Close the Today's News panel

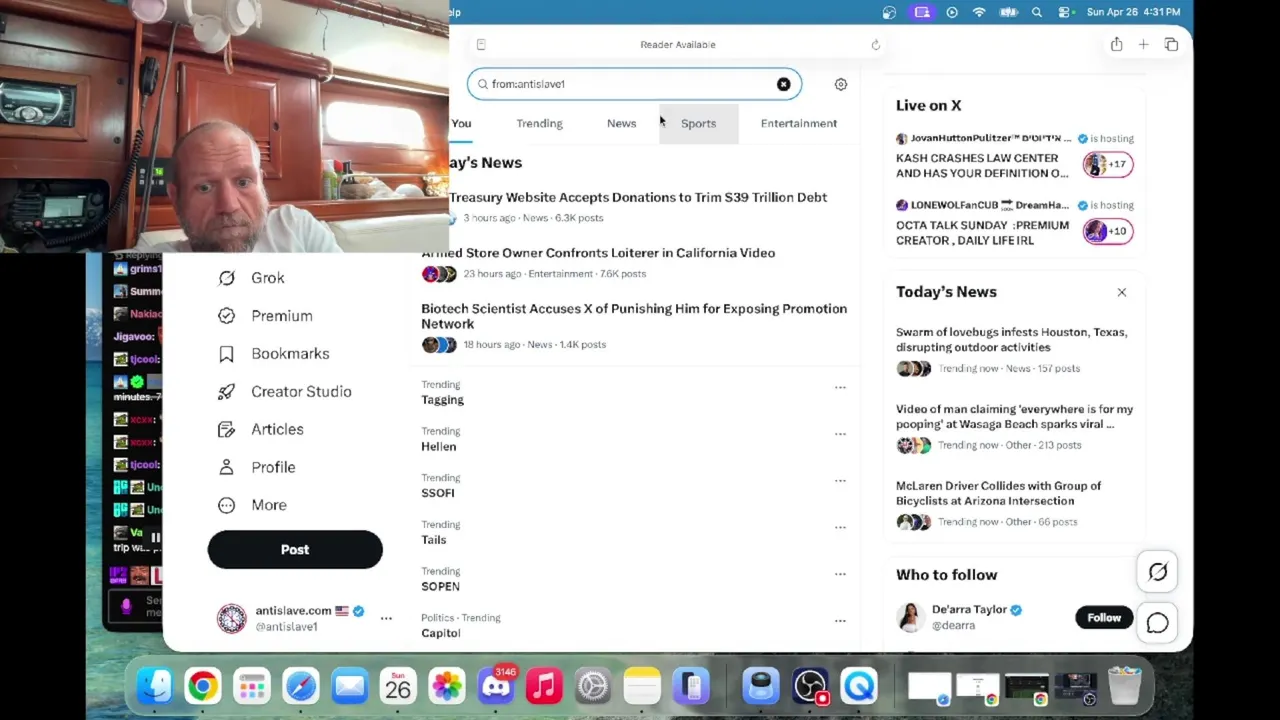tap(1121, 292)
